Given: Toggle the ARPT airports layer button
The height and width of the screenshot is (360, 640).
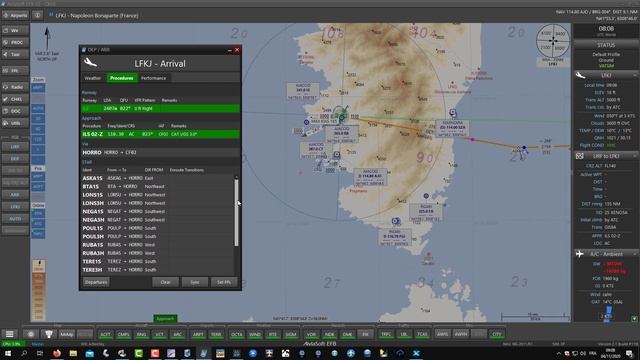Looking at the screenshot, I should click(198, 334).
